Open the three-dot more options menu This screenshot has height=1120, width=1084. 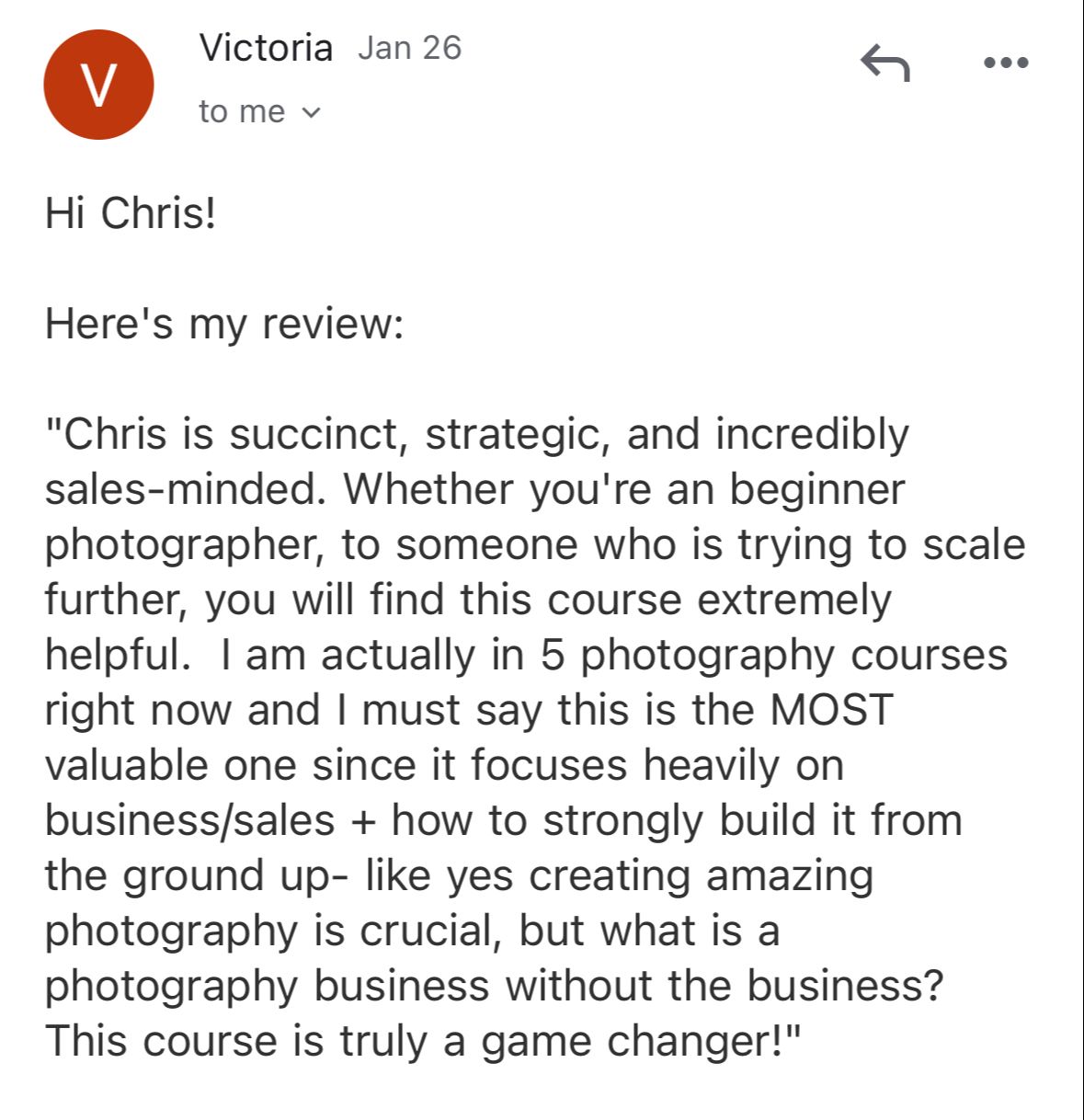point(1006,63)
